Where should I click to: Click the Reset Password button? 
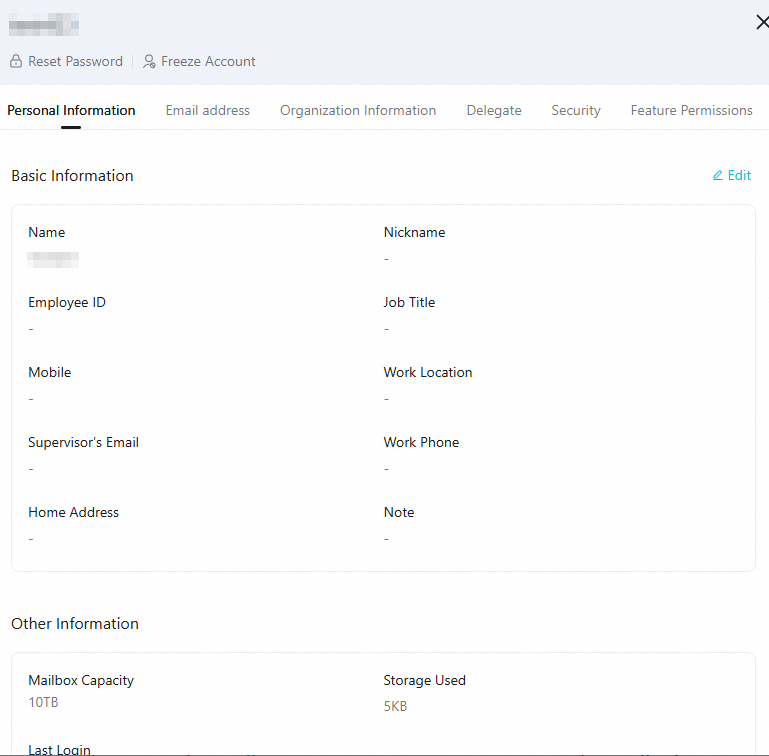pos(66,61)
